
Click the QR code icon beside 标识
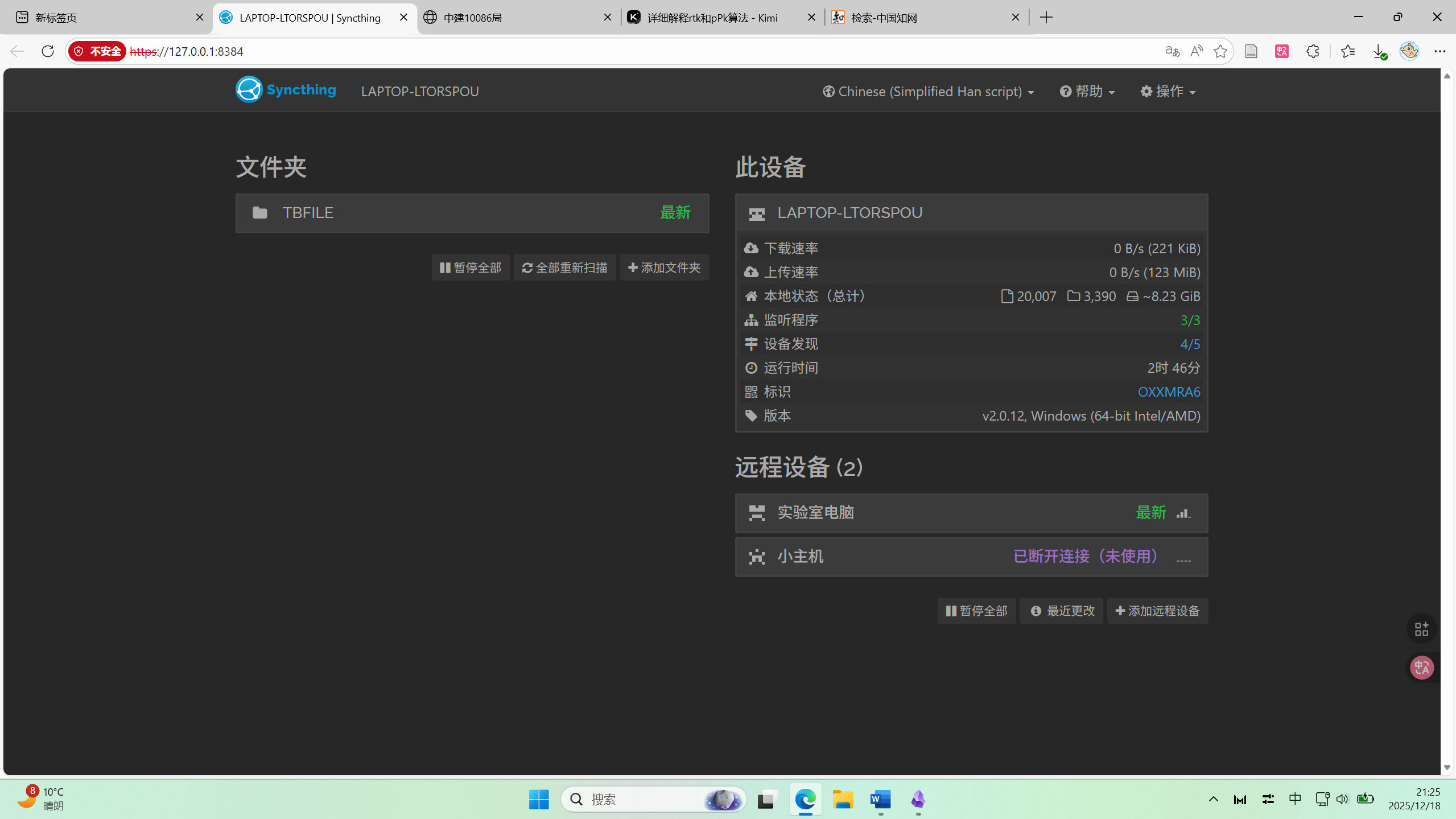pyautogui.click(x=751, y=392)
